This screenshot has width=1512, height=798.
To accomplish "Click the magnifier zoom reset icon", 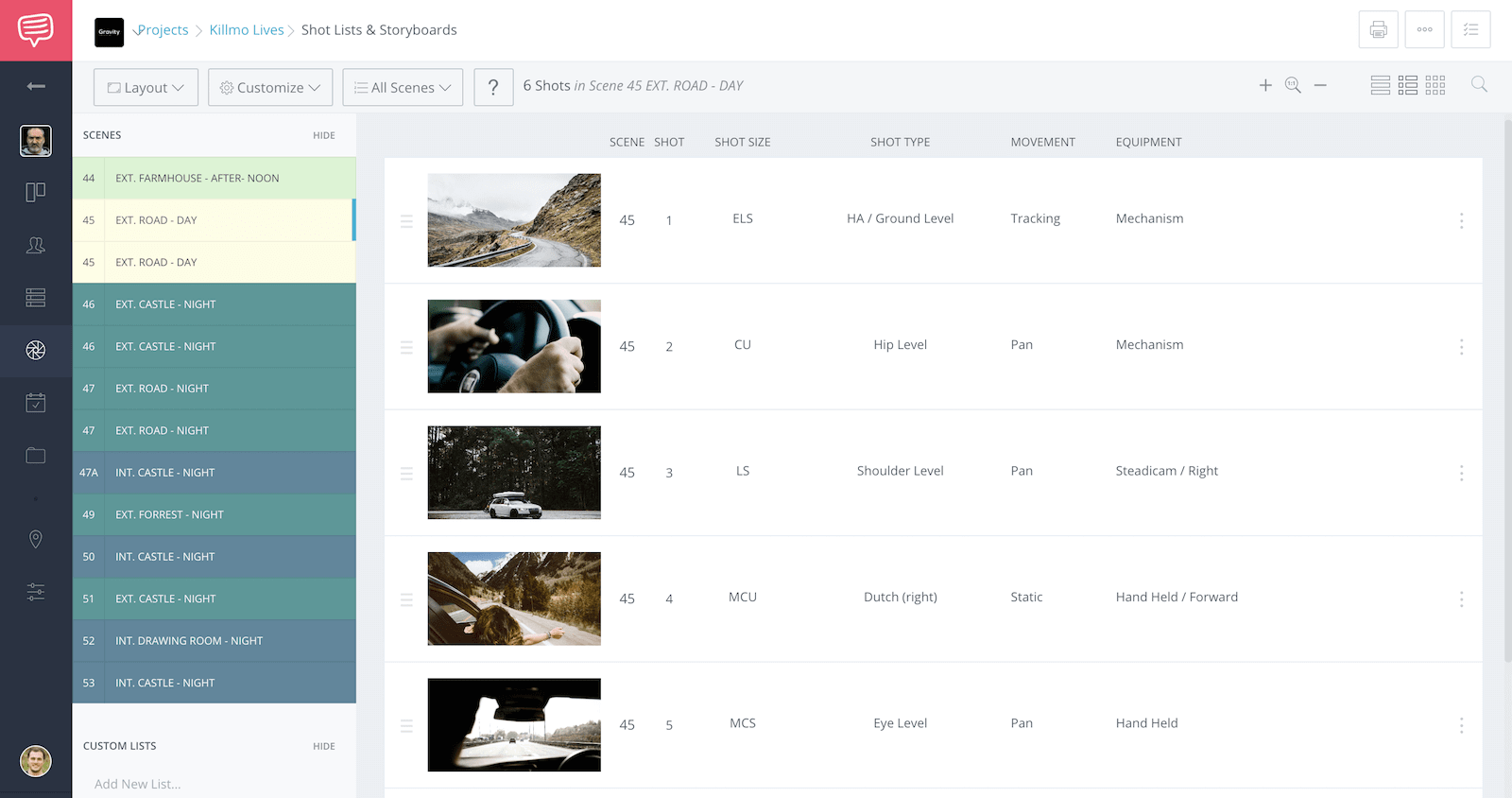I will coord(1293,85).
